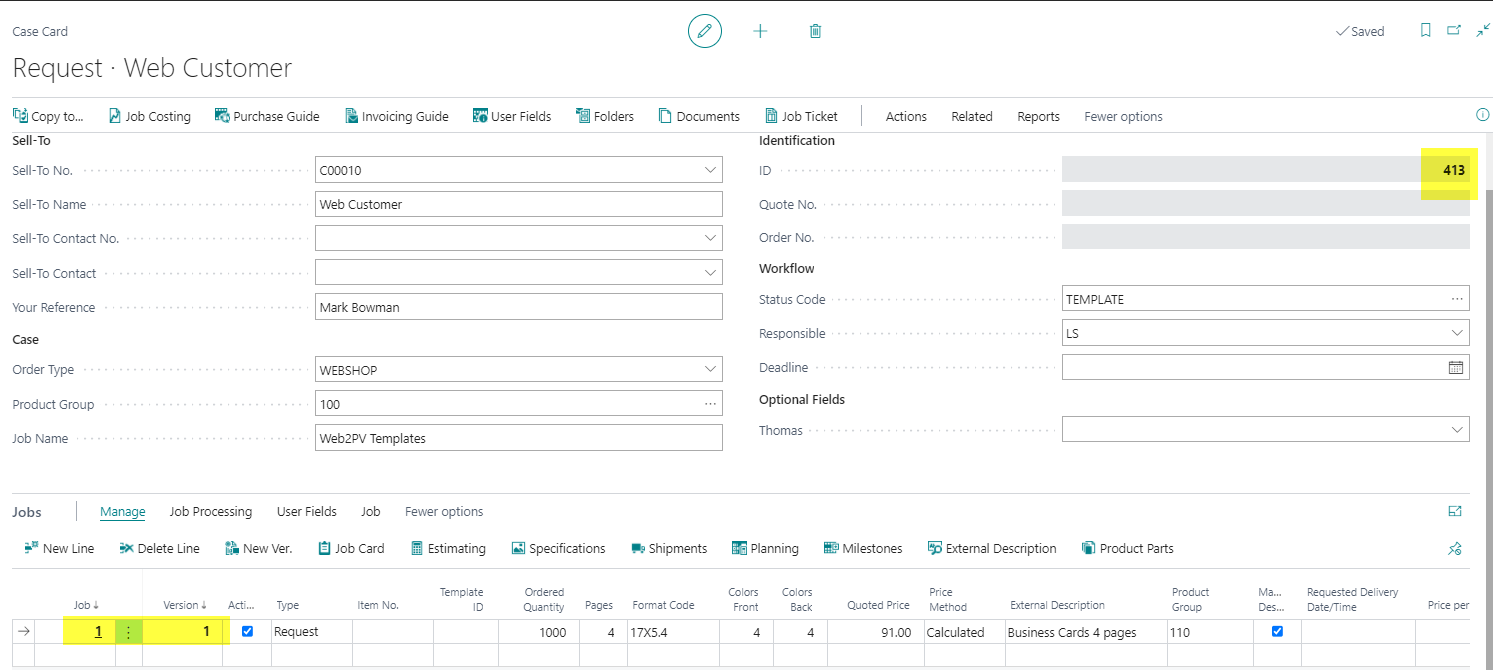Select the User Fields tab in Jobs
Viewport: 1493px width, 670px height.
tap(306, 511)
